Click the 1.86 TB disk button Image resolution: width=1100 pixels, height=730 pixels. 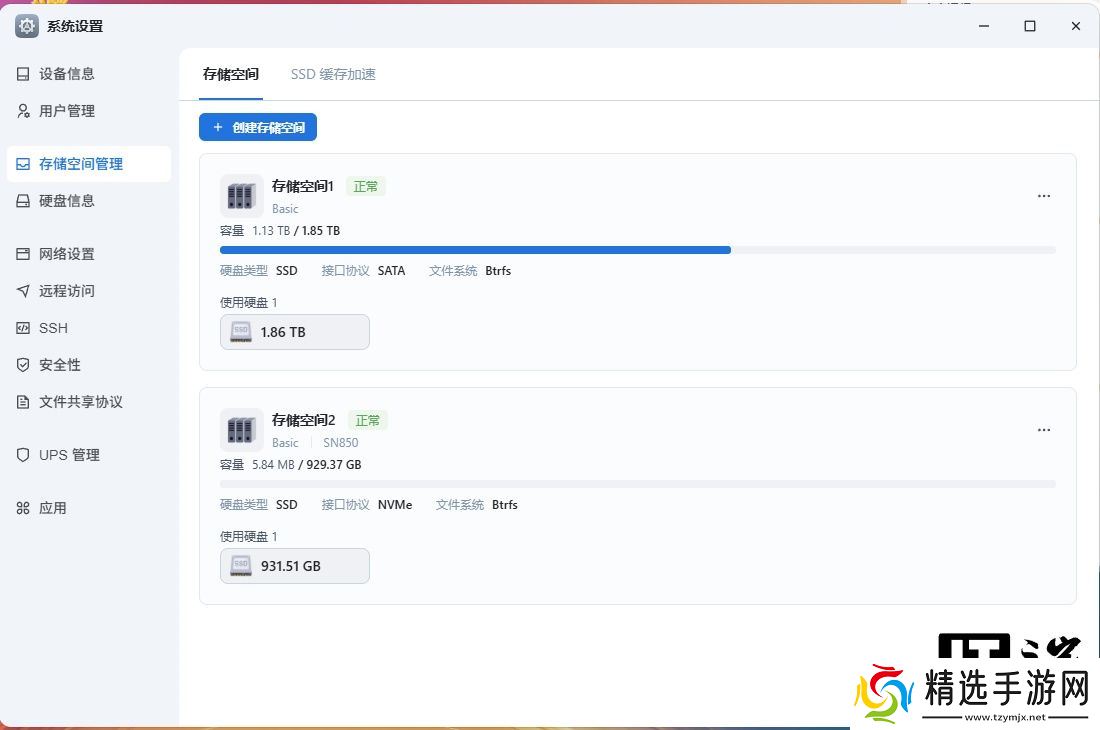pyautogui.click(x=295, y=332)
